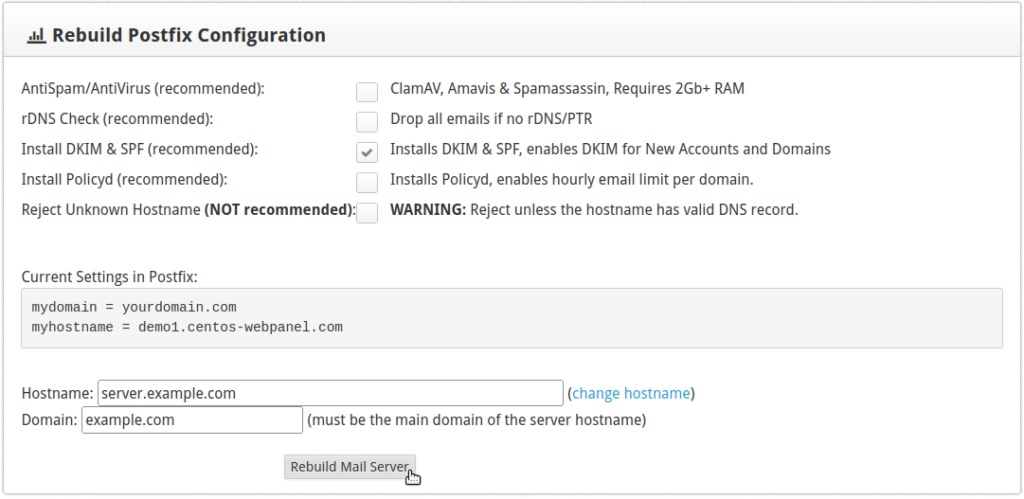Select the Install DKIM & SPF label text

click(x=140, y=149)
